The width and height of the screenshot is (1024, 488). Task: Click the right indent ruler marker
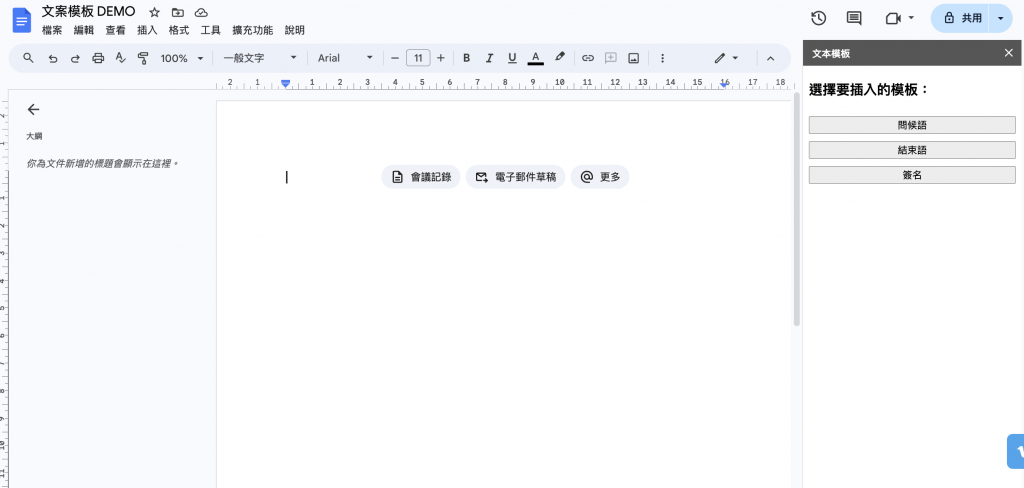tap(724, 84)
